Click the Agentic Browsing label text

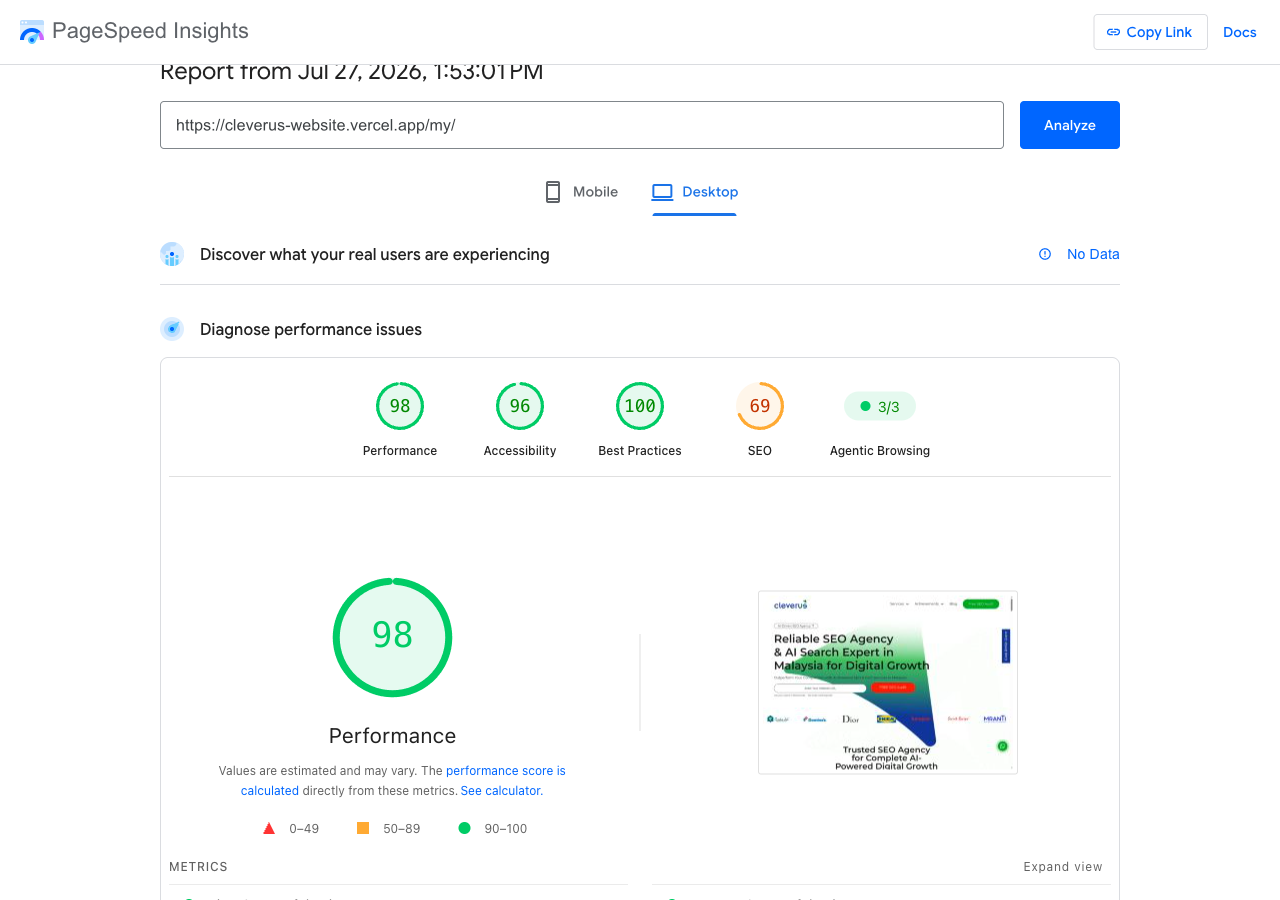pyautogui.click(x=880, y=451)
